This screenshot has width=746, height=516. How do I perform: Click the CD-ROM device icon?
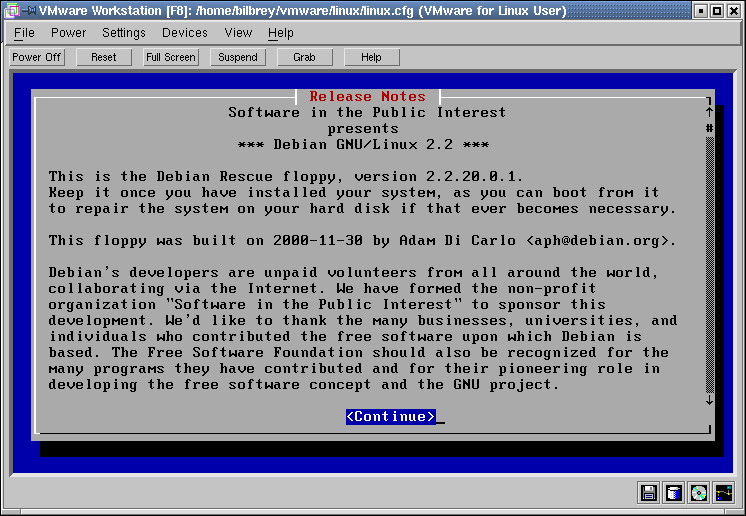pyautogui.click(x=699, y=492)
